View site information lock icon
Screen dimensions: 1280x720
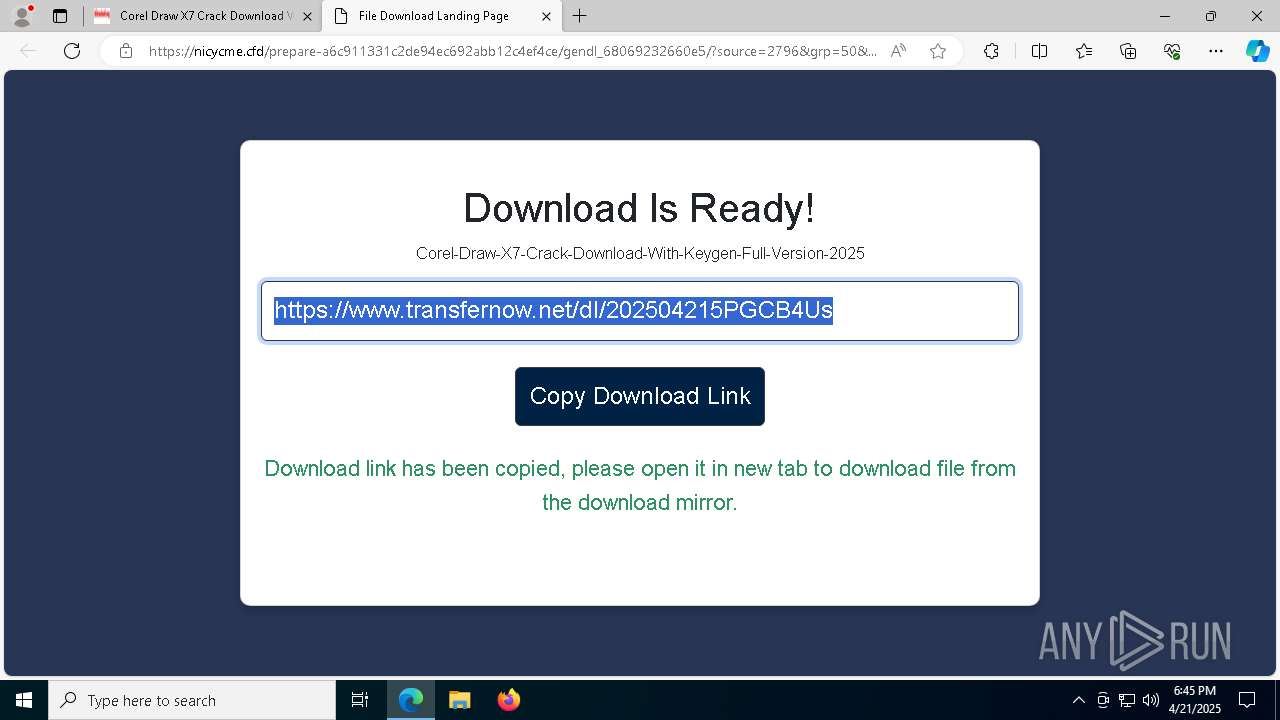[x=126, y=51]
